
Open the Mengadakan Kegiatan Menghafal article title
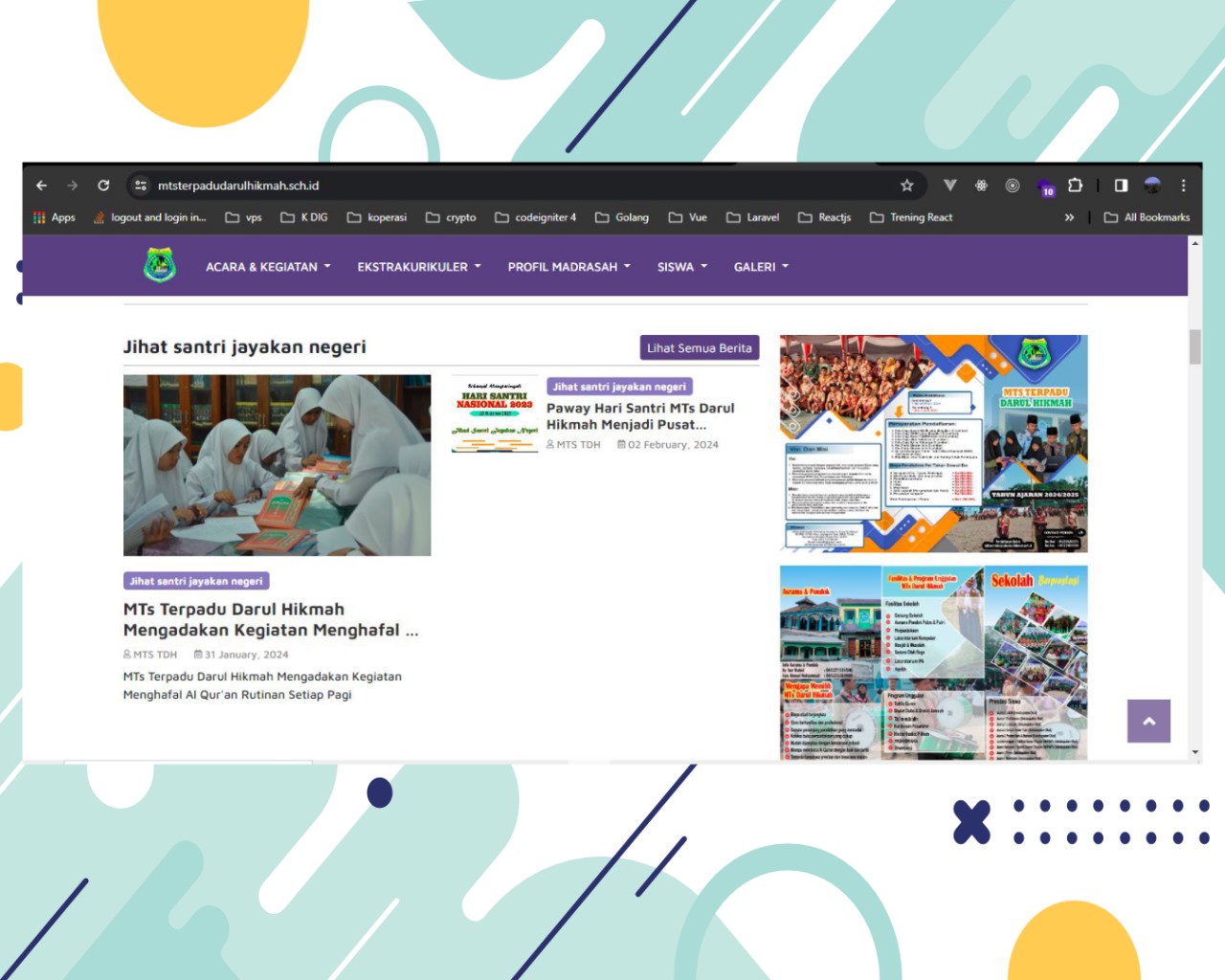271,619
